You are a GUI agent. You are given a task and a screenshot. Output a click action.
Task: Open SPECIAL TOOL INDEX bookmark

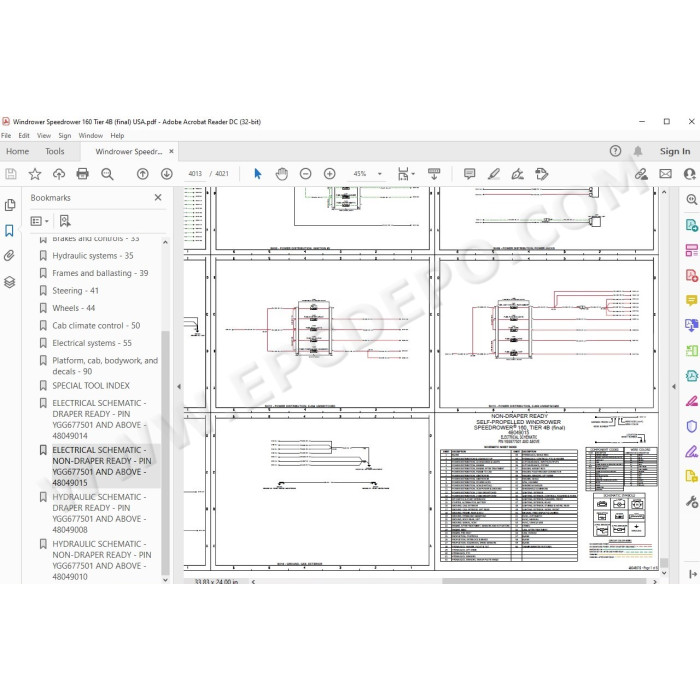pyautogui.click(x=91, y=386)
